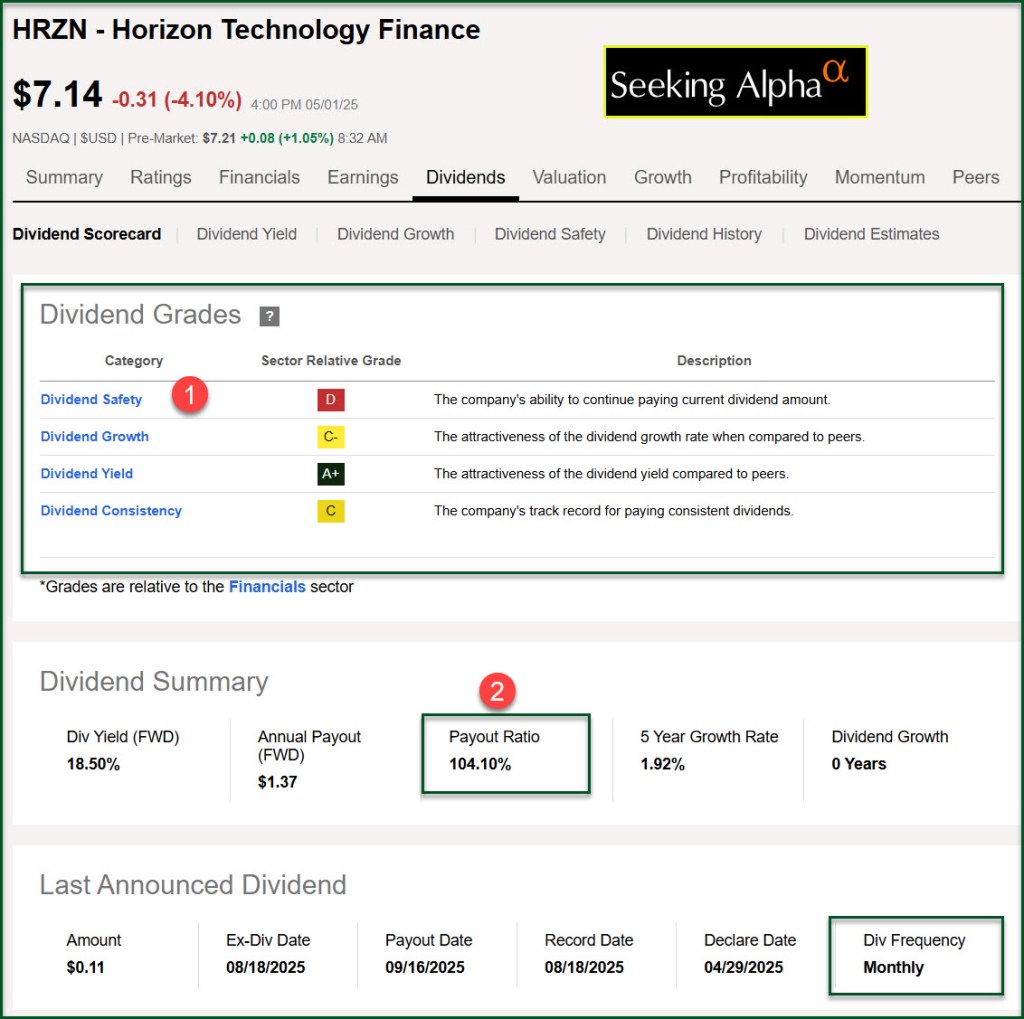Follow the Financials sector link
Viewport: 1024px width, 1019px height.
pyautogui.click(x=267, y=587)
